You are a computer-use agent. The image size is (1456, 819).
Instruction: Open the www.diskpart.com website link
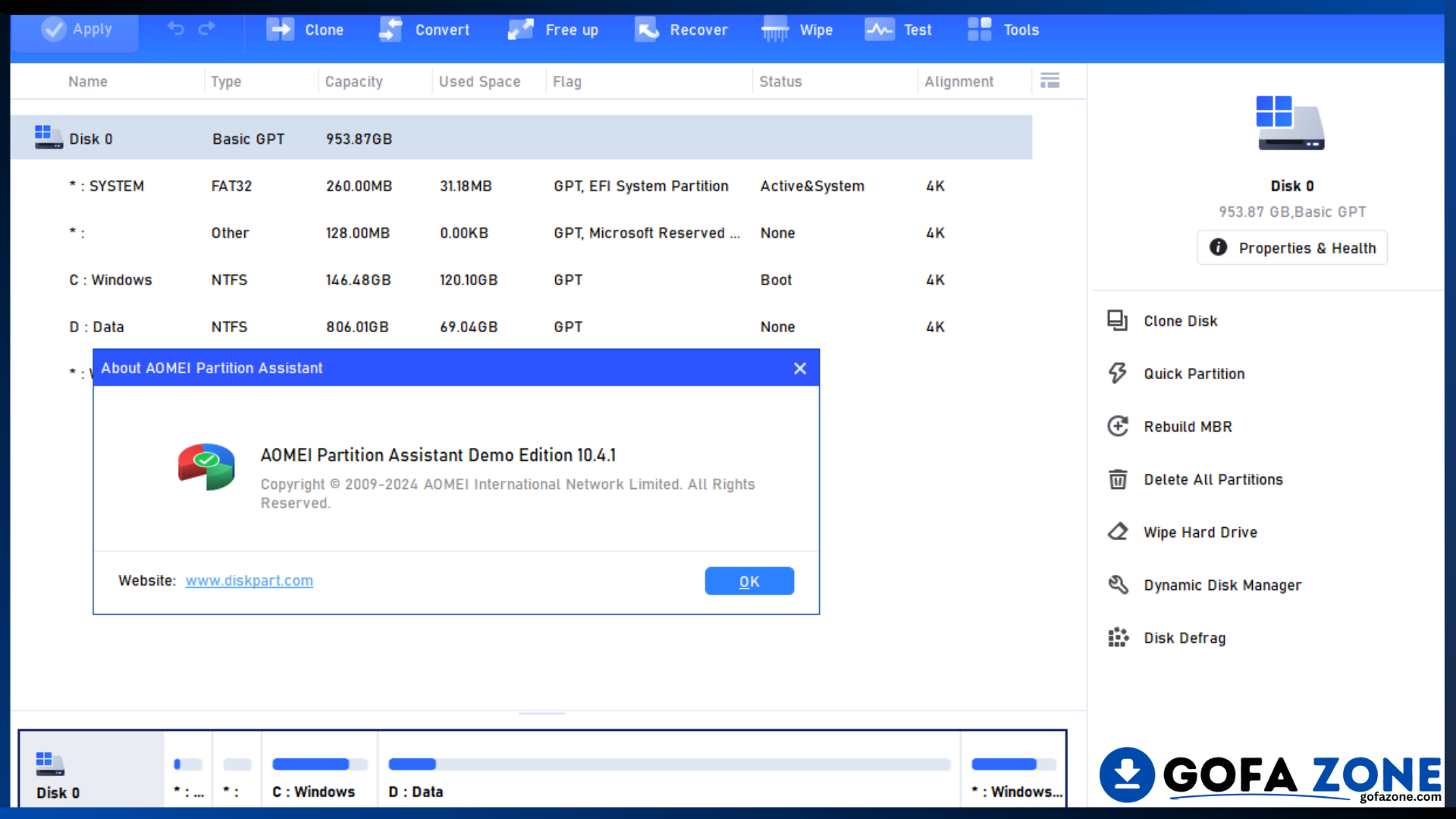click(x=249, y=580)
